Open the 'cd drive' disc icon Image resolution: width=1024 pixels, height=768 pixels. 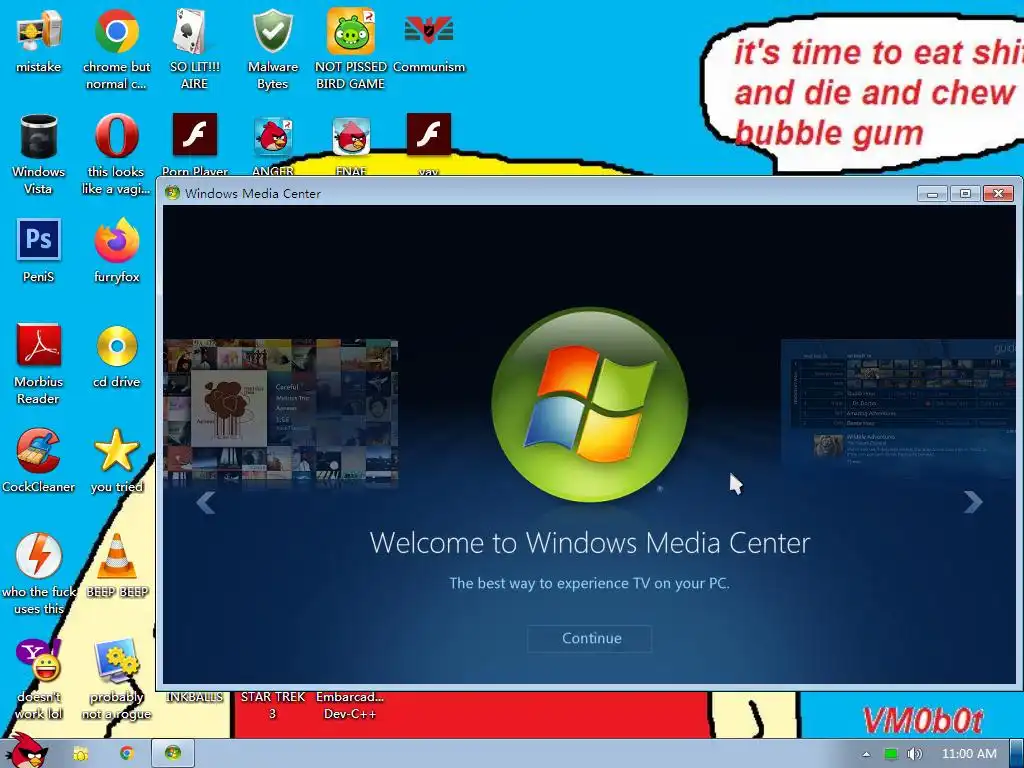[x=116, y=346]
